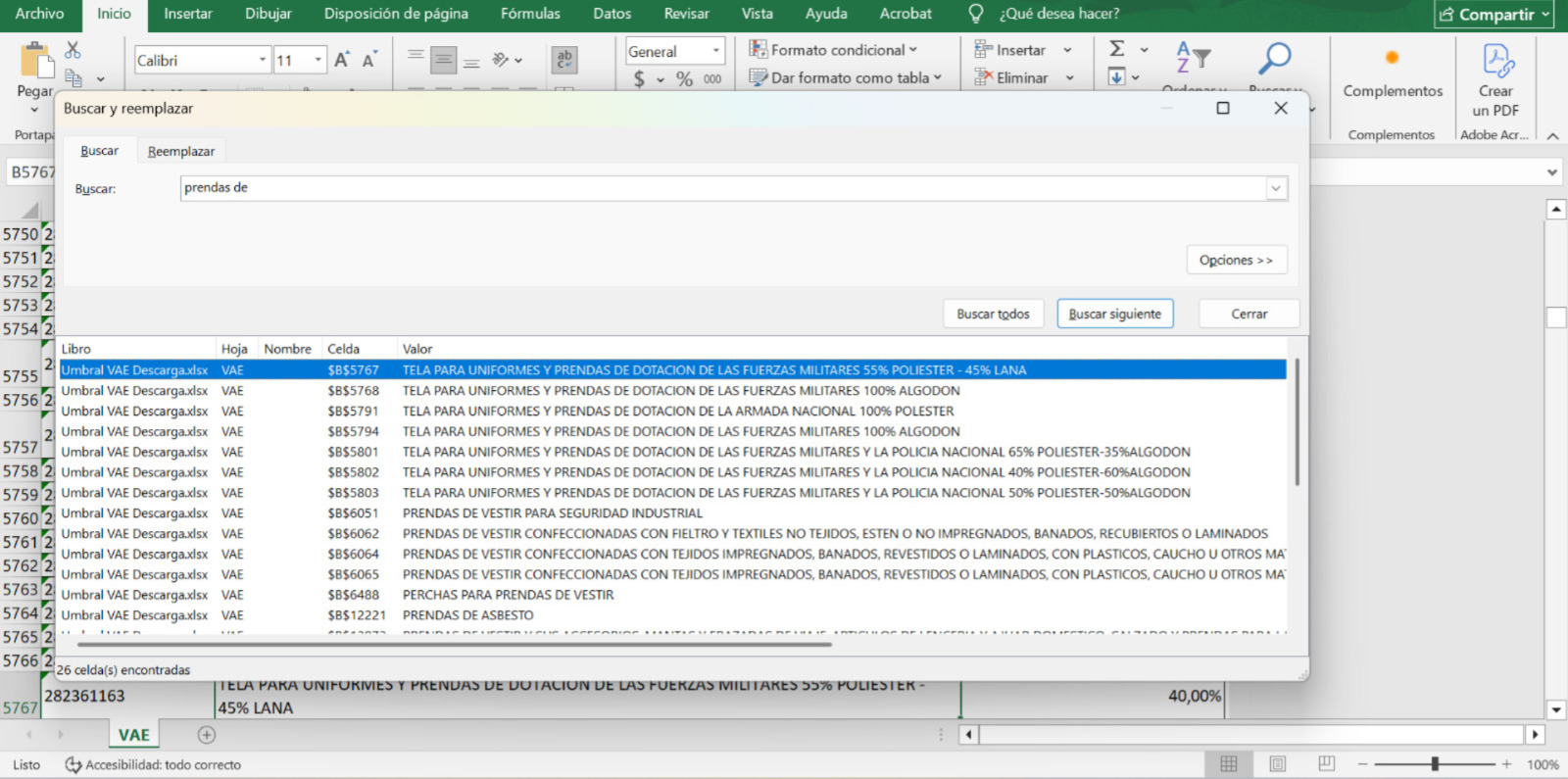
Task: Open Find & Select magnifier icon
Action: [x=1274, y=59]
